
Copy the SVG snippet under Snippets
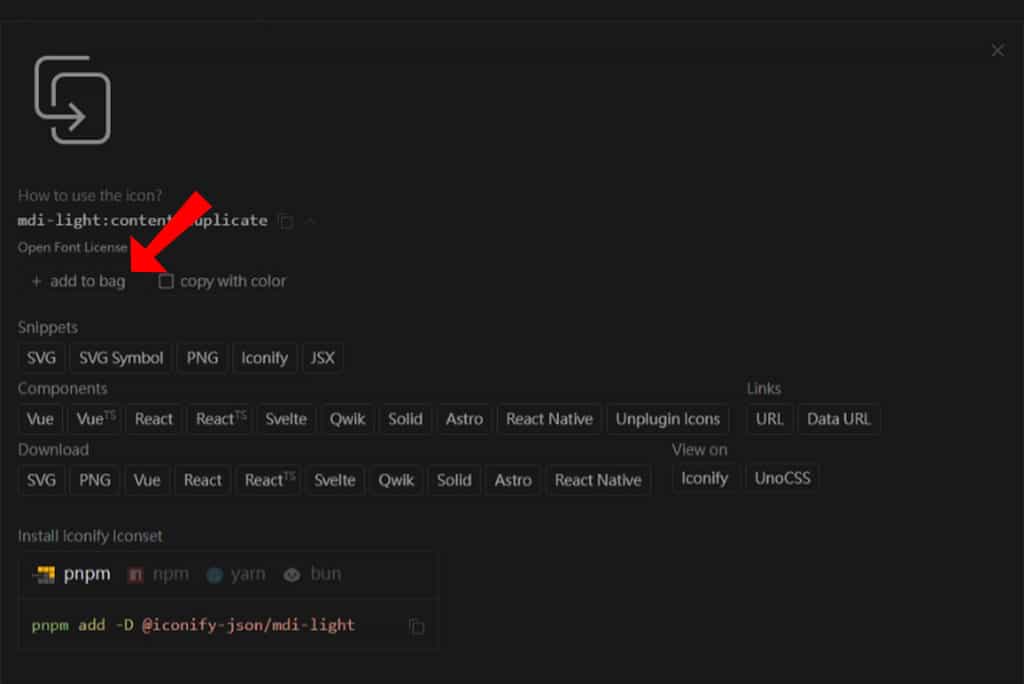click(x=41, y=358)
